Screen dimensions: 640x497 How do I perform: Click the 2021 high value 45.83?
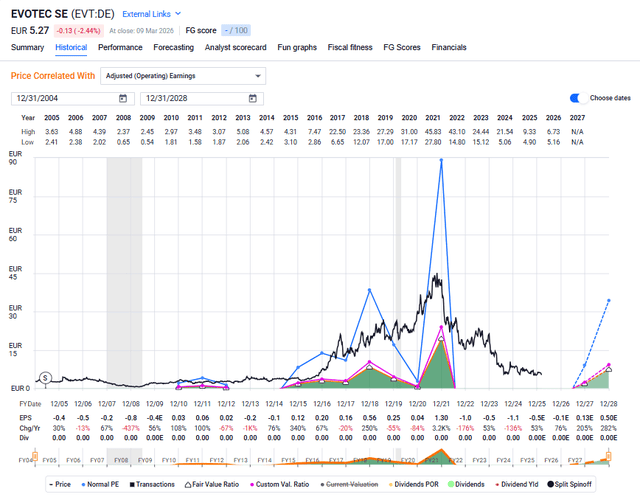tap(433, 132)
